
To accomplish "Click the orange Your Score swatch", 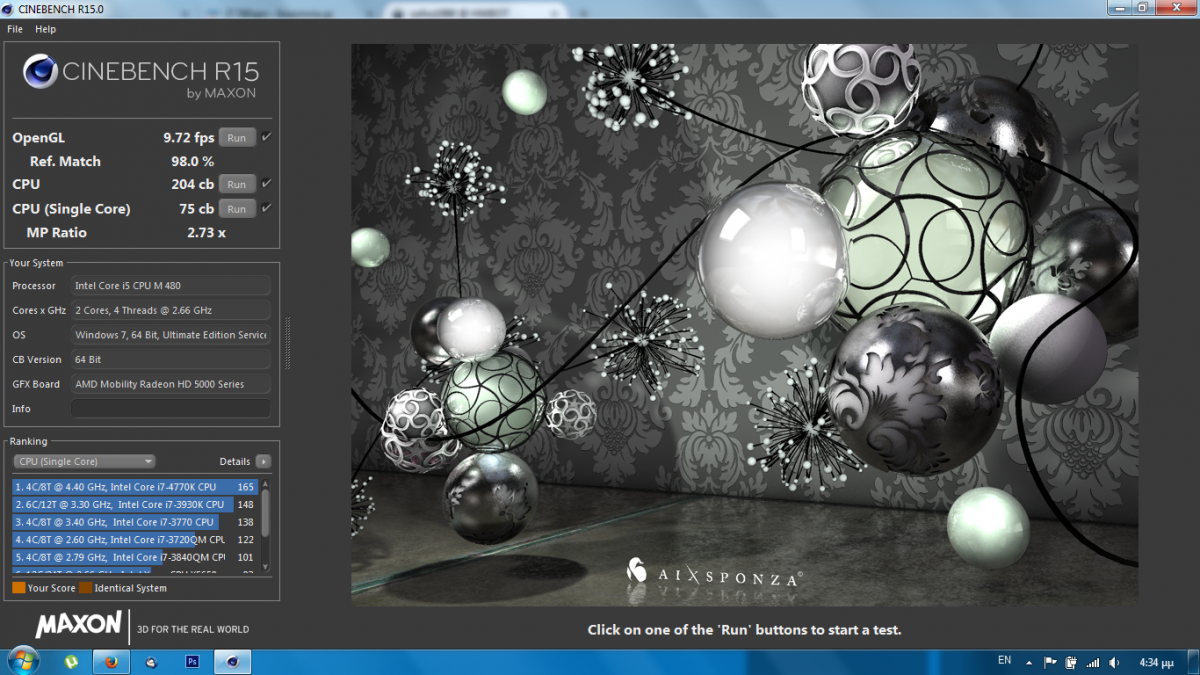I will (19, 588).
